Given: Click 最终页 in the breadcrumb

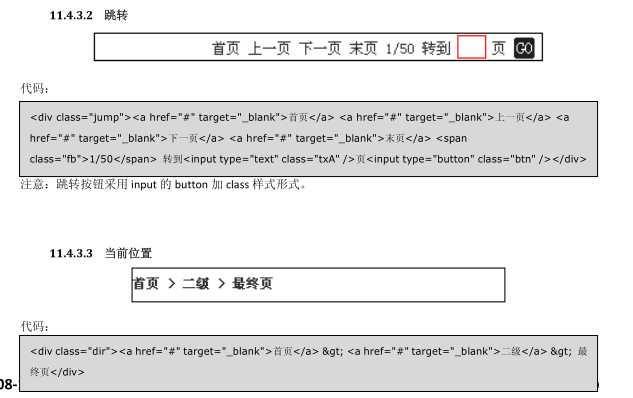Looking at the screenshot, I should coord(252,283).
